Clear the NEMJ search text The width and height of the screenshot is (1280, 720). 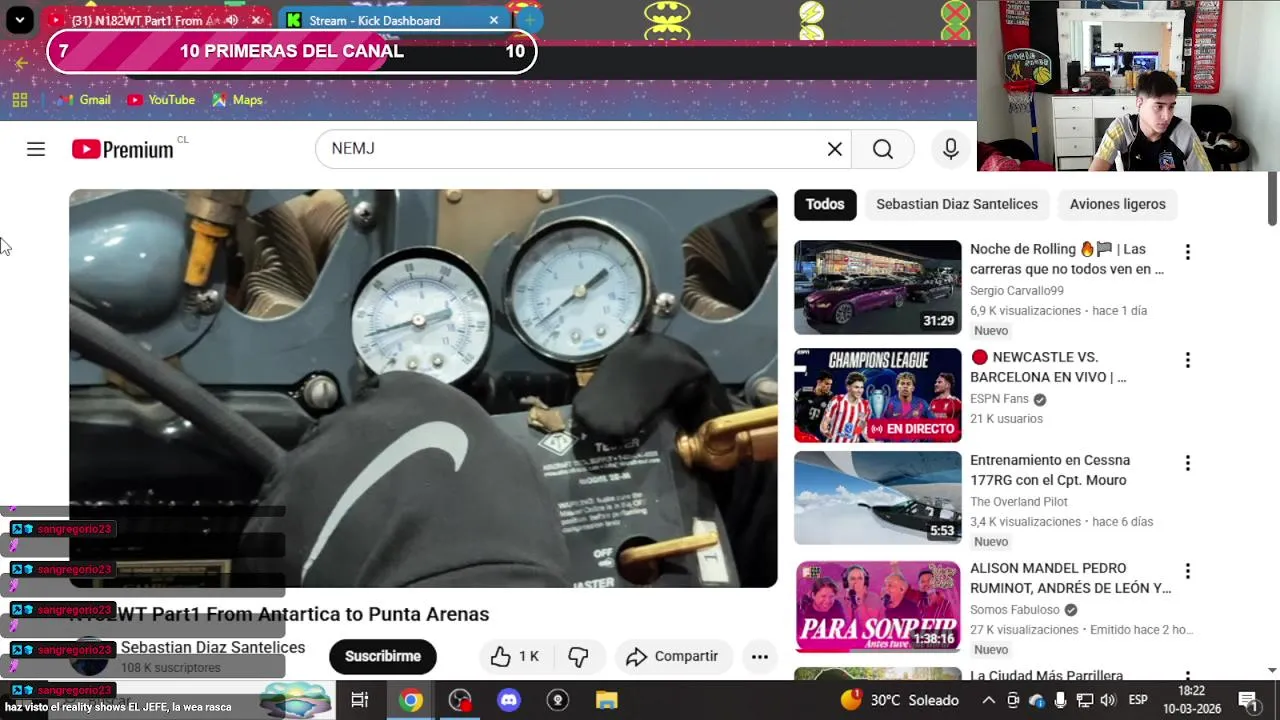[x=835, y=149]
